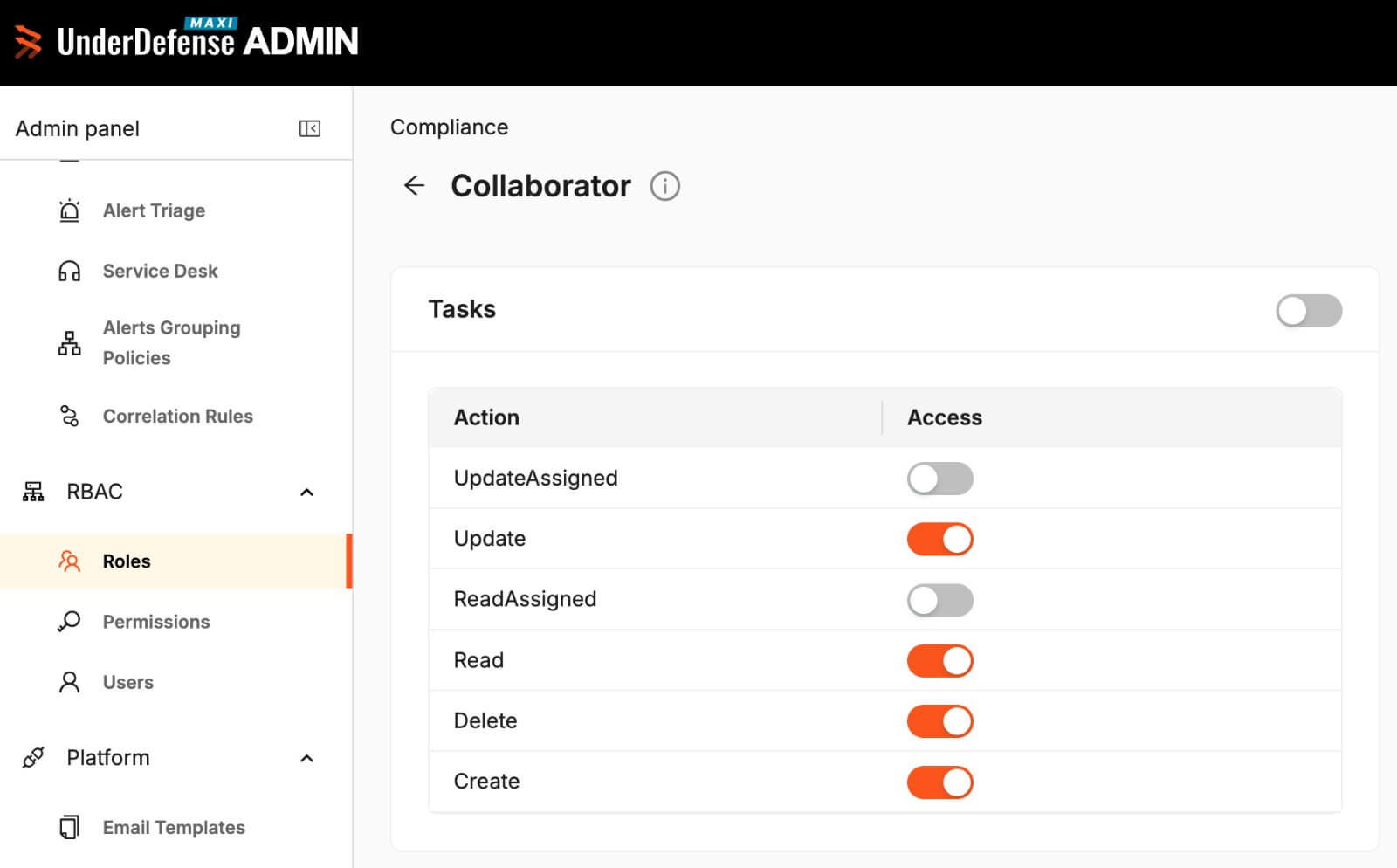Viewport: 1397px width, 868px height.
Task: Collapse the Platform section chevron
Action: click(306, 758)
